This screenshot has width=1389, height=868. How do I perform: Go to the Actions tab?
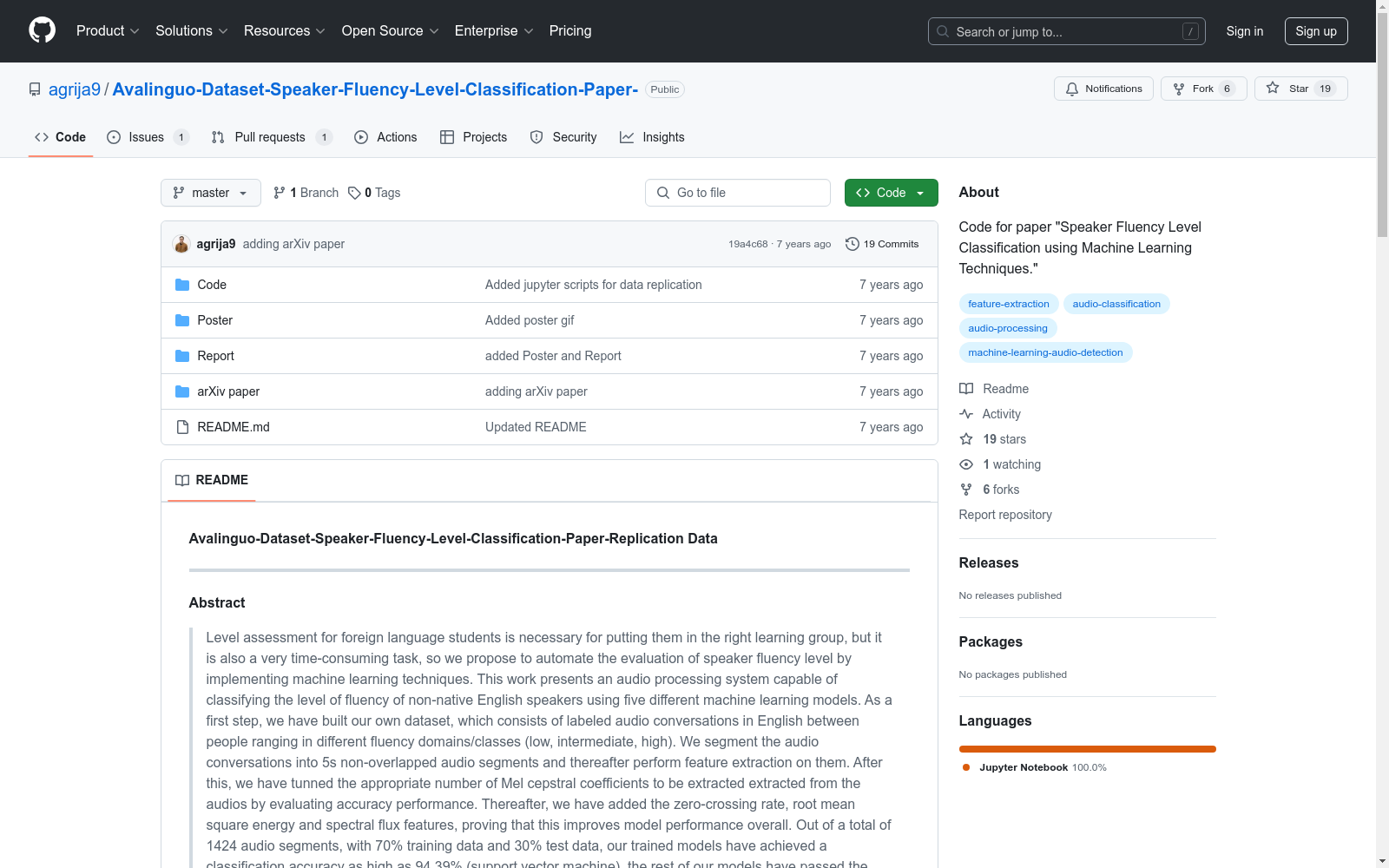click(x=385, y=137)
